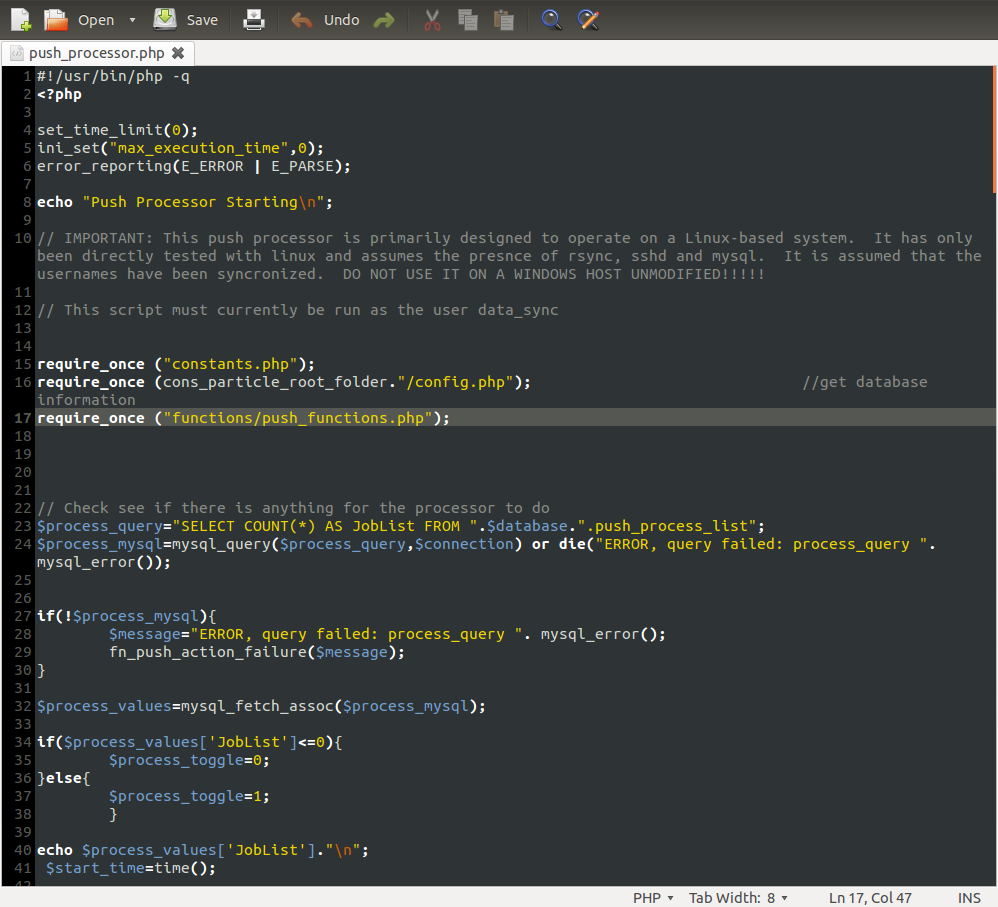Click the Ln 17, Col 47 position indicator
This screenshot has height=907, width=998.
coord(870,898)
